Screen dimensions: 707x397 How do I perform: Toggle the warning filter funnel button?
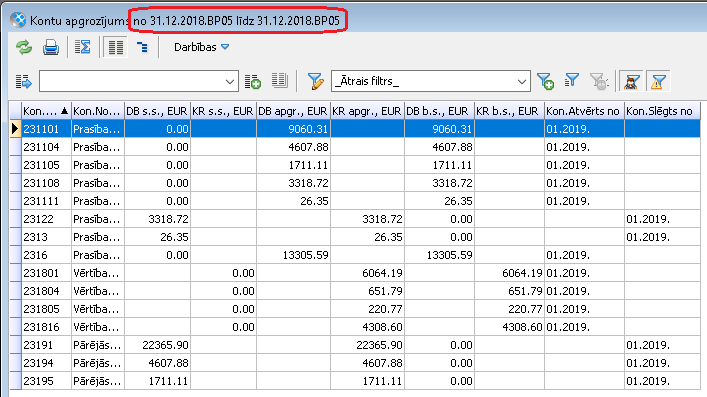[658, 82]
